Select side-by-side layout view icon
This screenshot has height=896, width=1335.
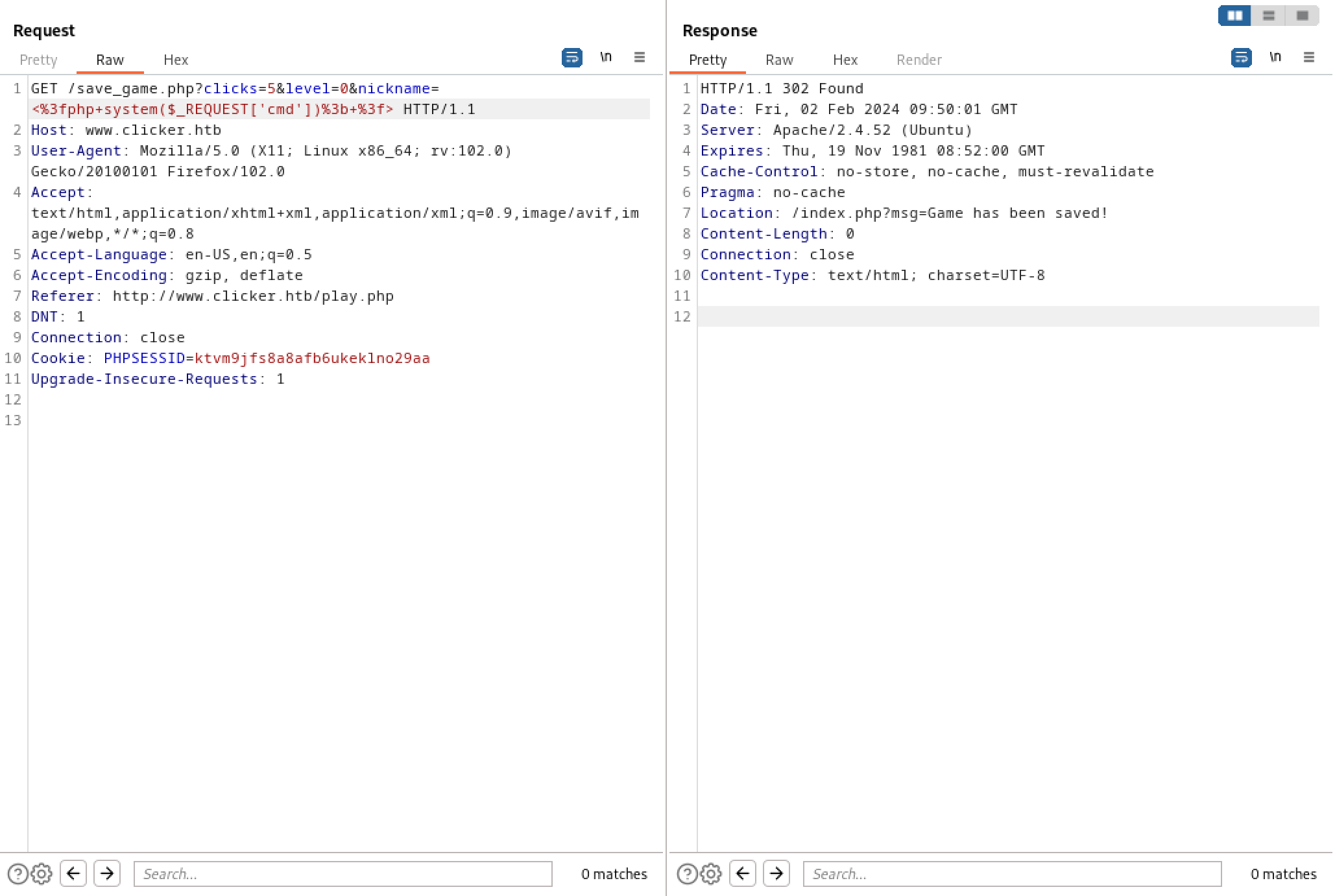coord(1235,16)
